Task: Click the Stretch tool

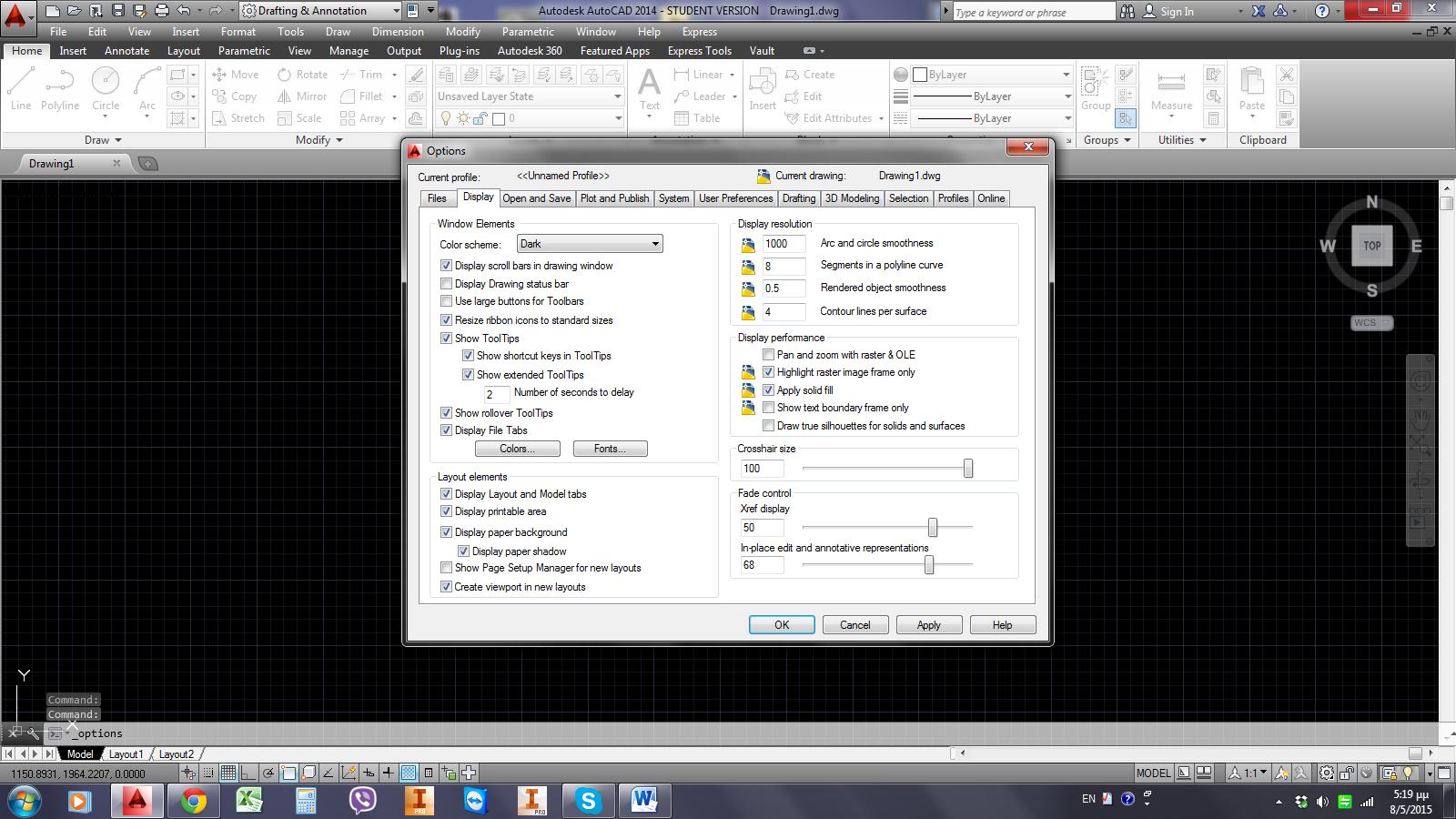Action: (238, 118)
